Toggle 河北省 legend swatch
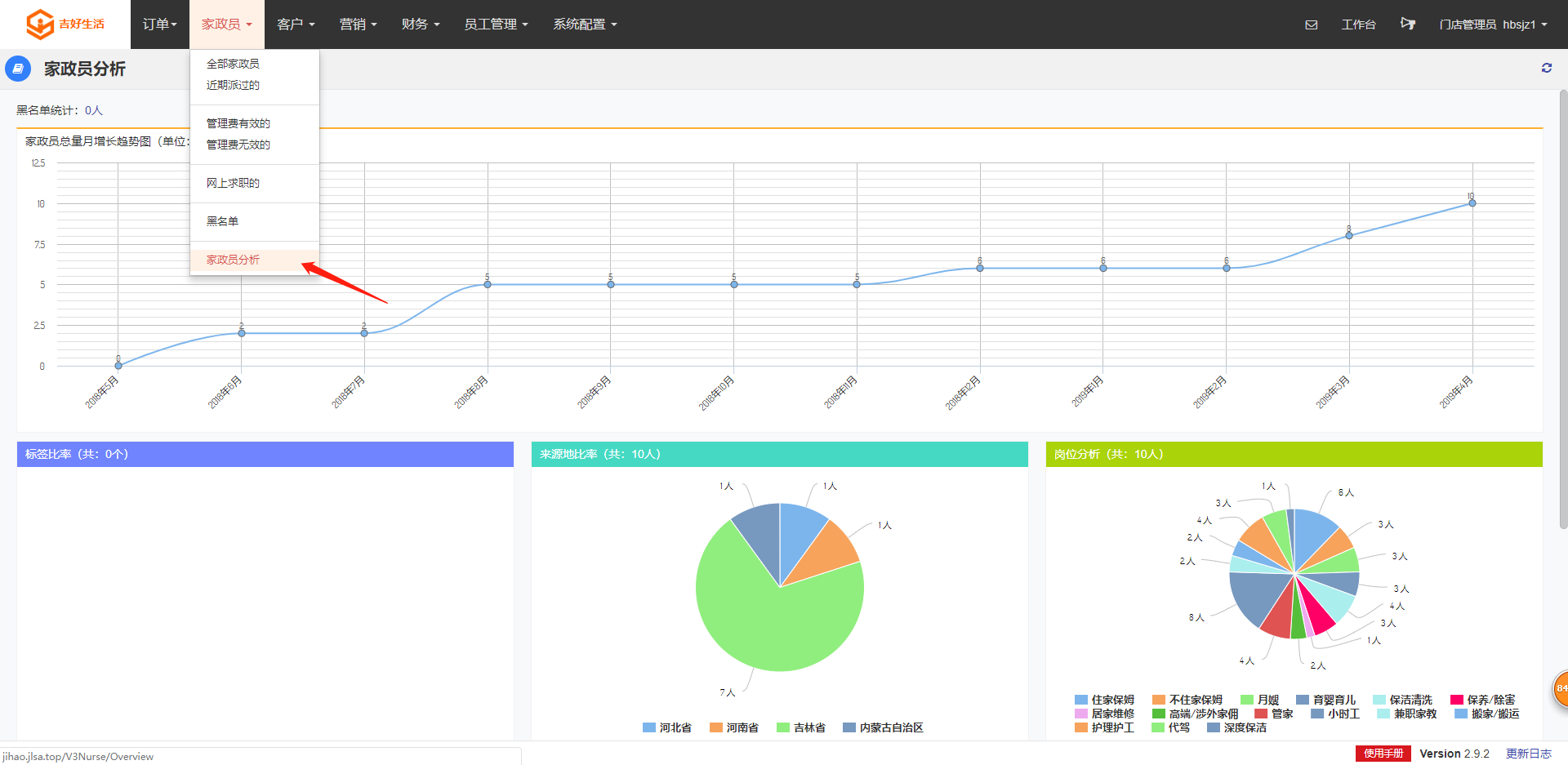 click(x=649, y=727)
